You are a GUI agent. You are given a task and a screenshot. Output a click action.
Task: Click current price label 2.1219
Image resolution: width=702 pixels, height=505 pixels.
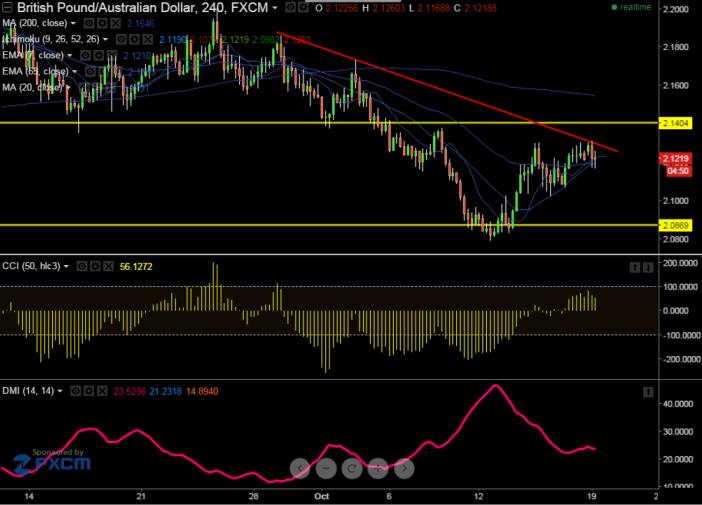(x=675, y=159)
